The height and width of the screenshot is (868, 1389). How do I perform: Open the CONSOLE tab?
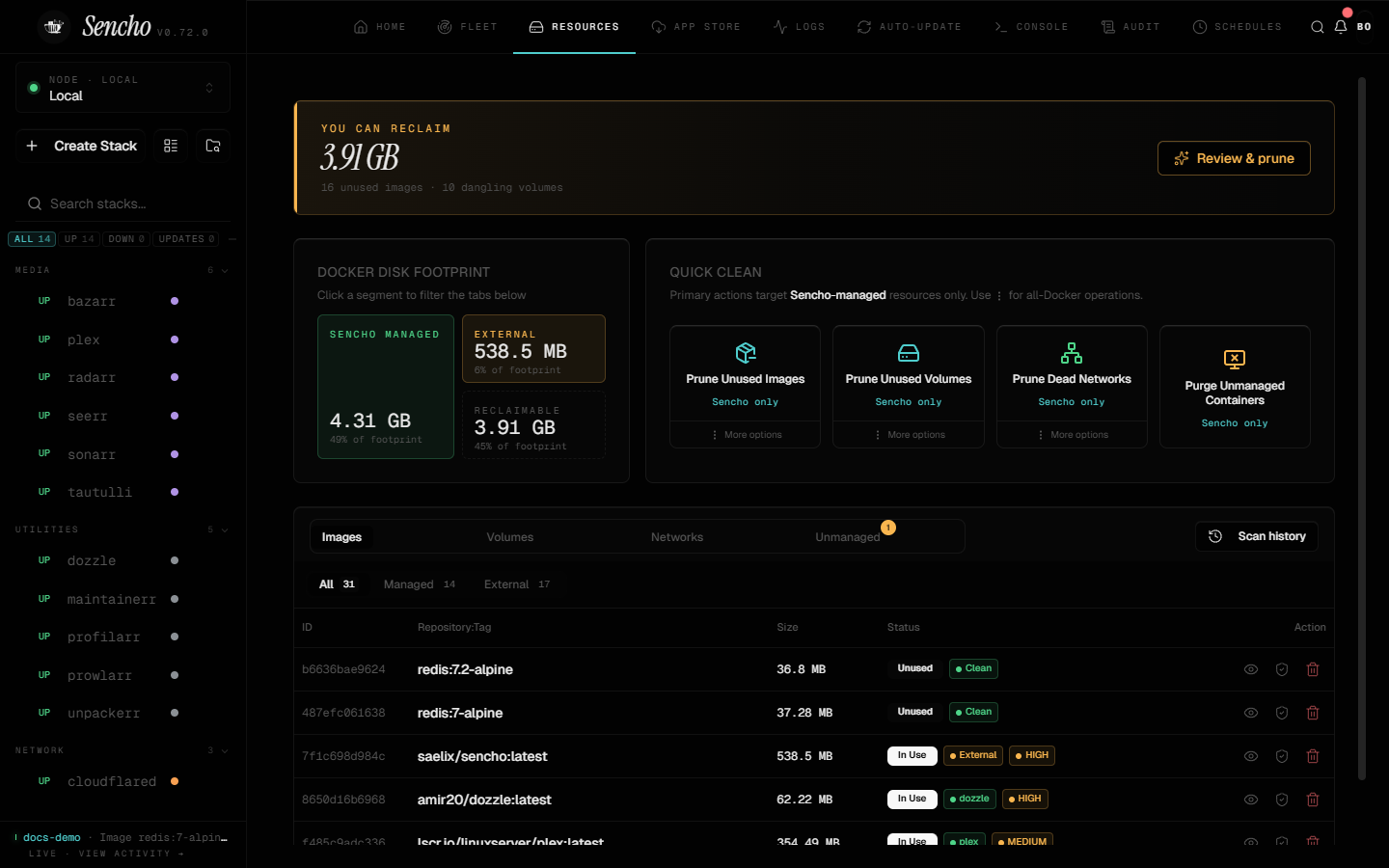click(1031, 27)
